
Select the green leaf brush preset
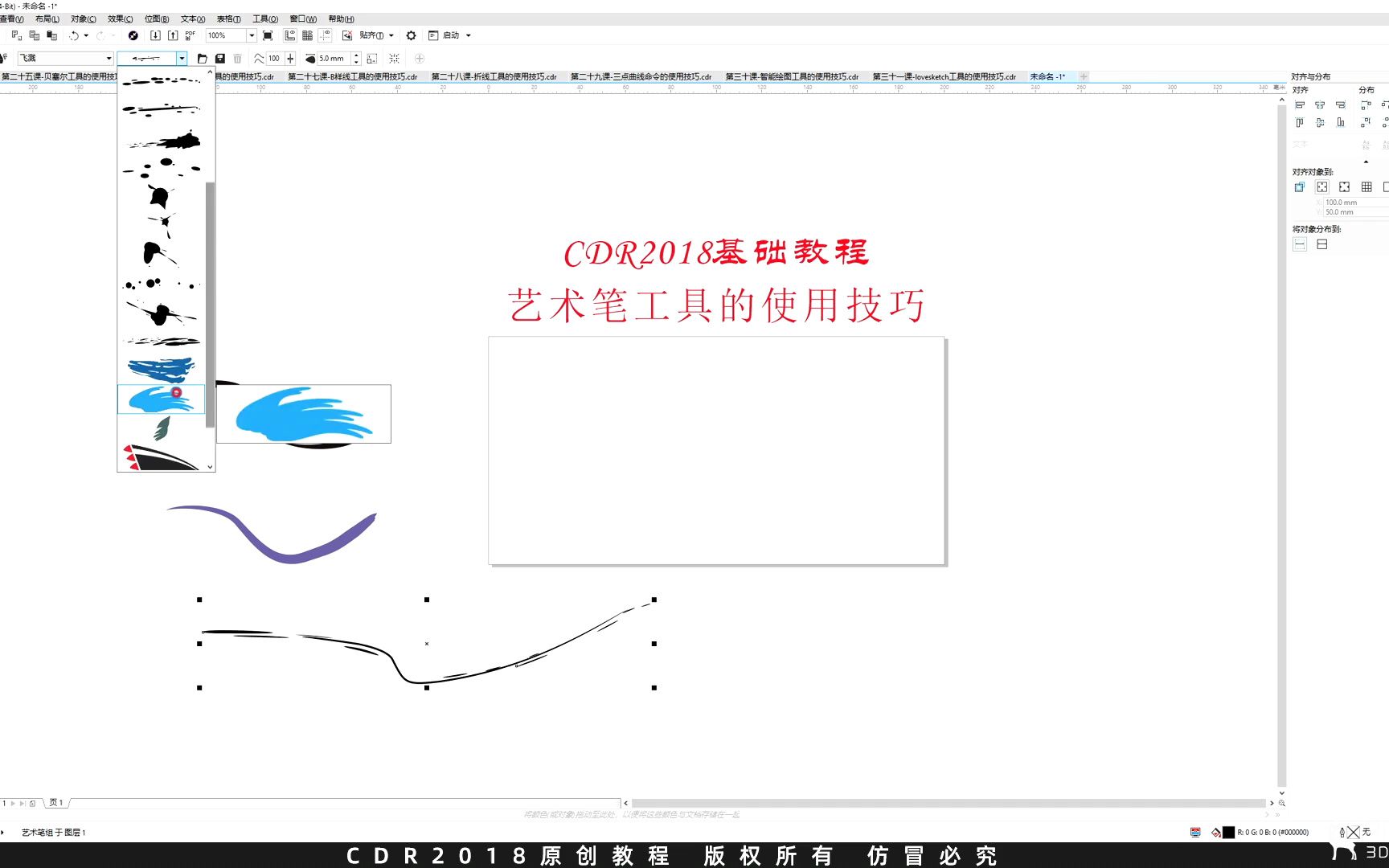162,428
